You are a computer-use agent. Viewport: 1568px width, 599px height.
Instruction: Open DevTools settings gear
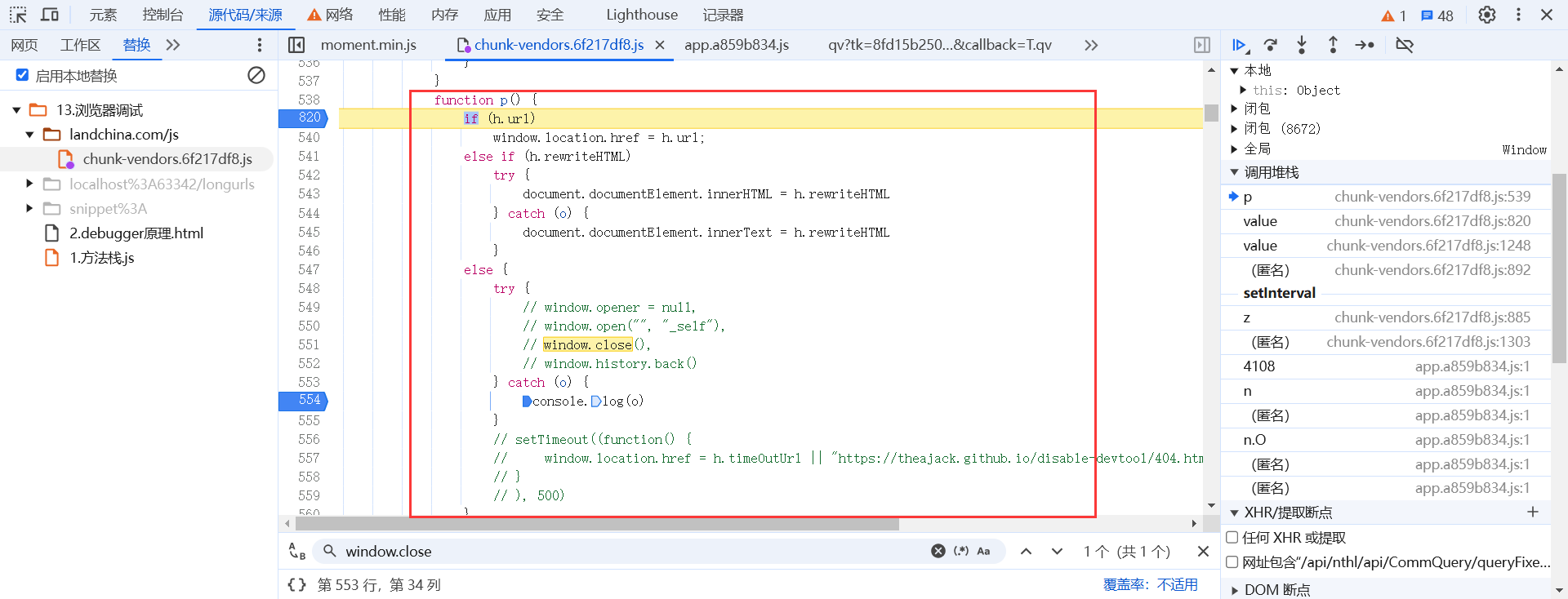pyautogui.click(x=1487, y=15)
